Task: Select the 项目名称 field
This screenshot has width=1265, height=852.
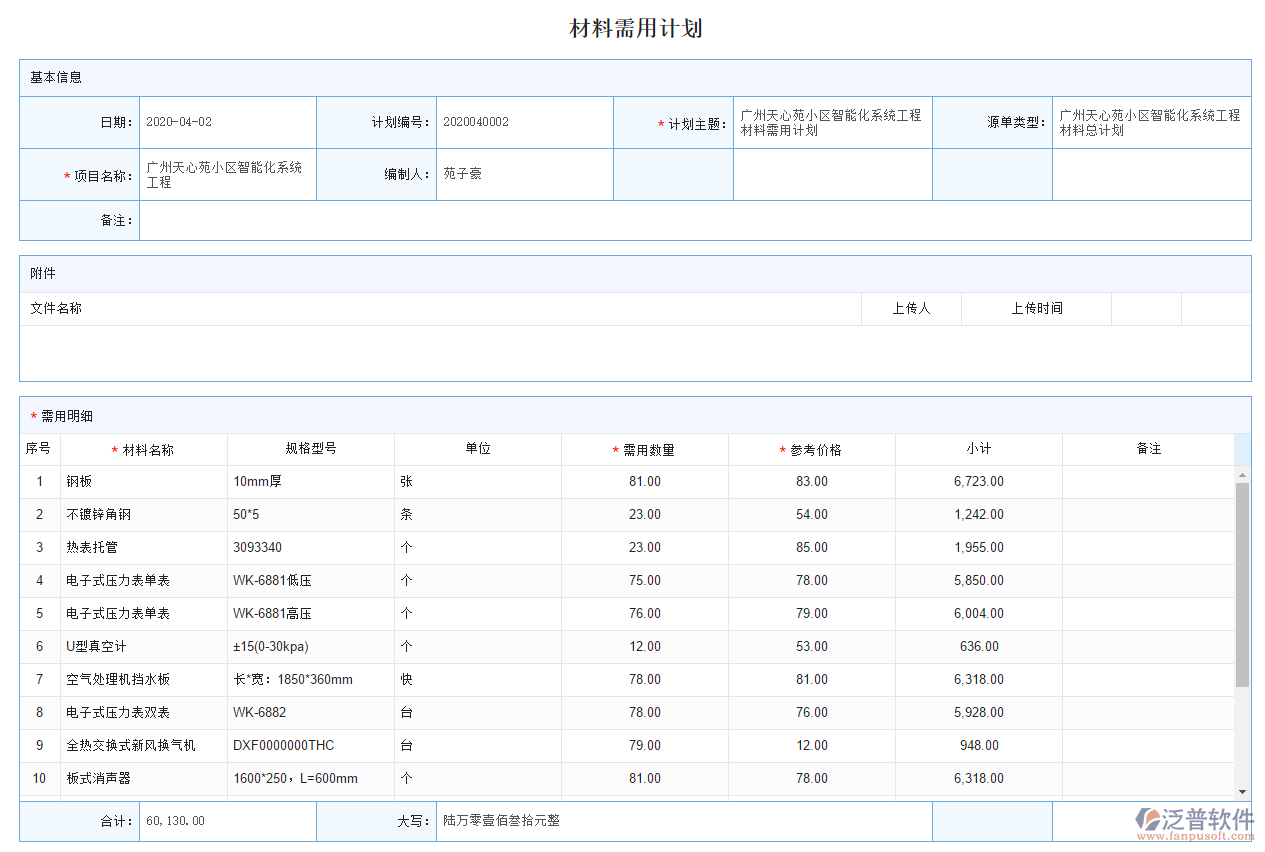Action: pos(227,173)
